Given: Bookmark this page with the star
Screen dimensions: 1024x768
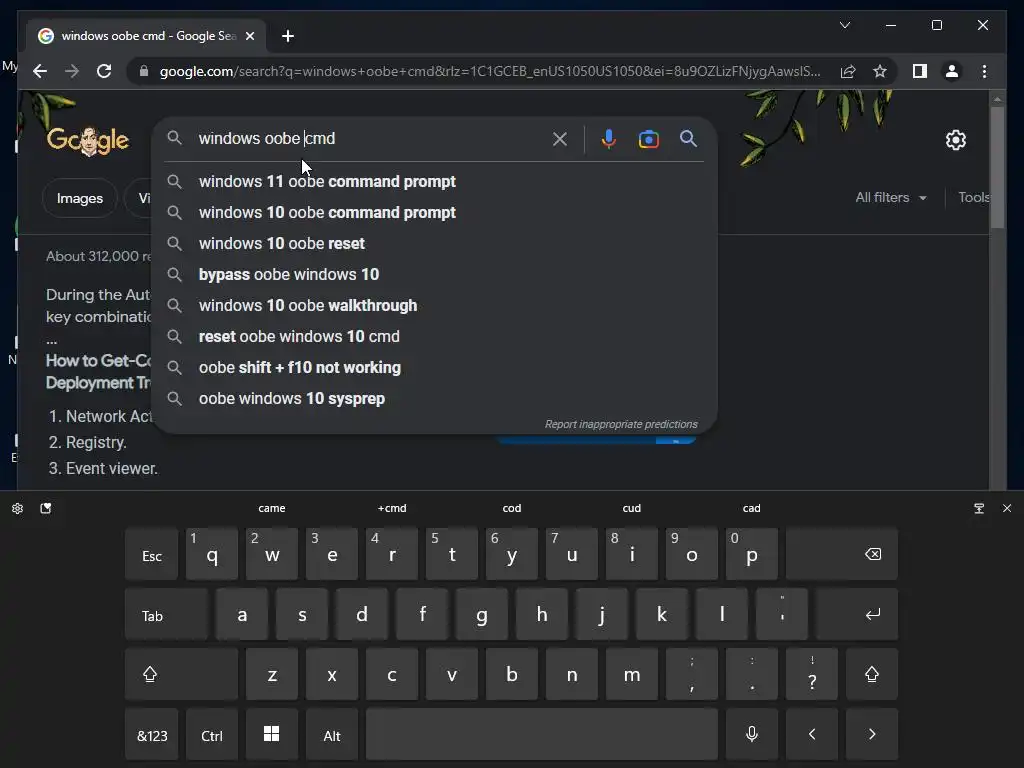Looking at the screenshot, I should click(x=880, y=71).
